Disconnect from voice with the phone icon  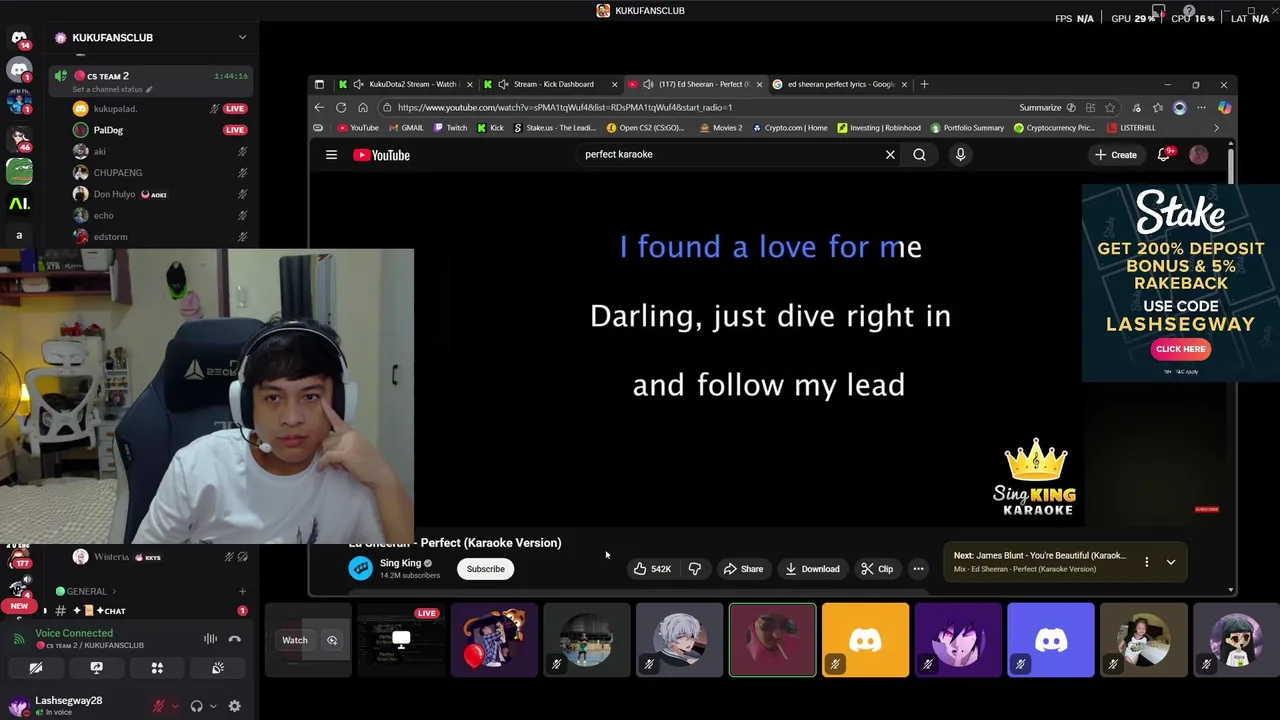pos(234,639)
